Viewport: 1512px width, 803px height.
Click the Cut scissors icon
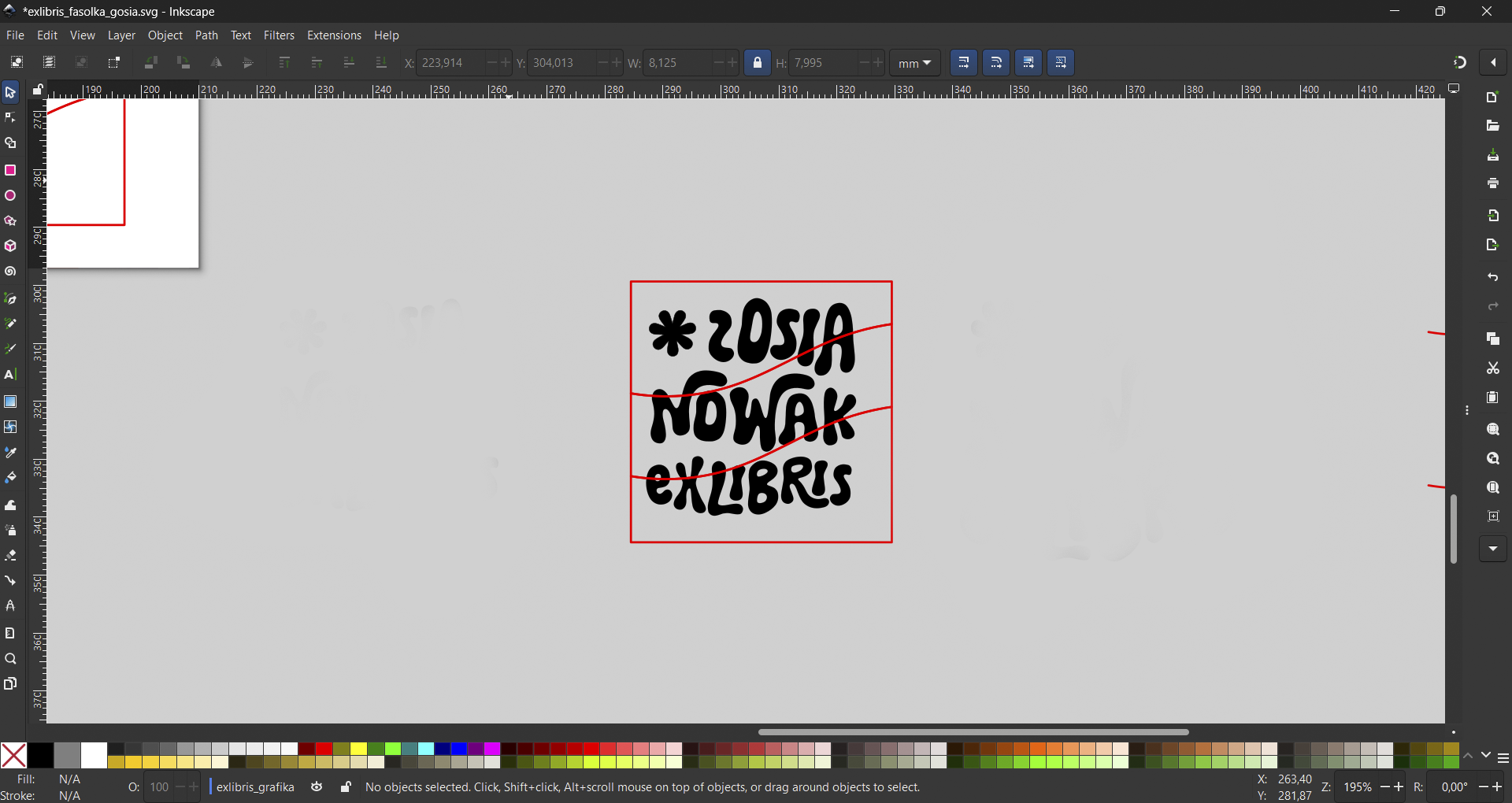point(1493,368)
